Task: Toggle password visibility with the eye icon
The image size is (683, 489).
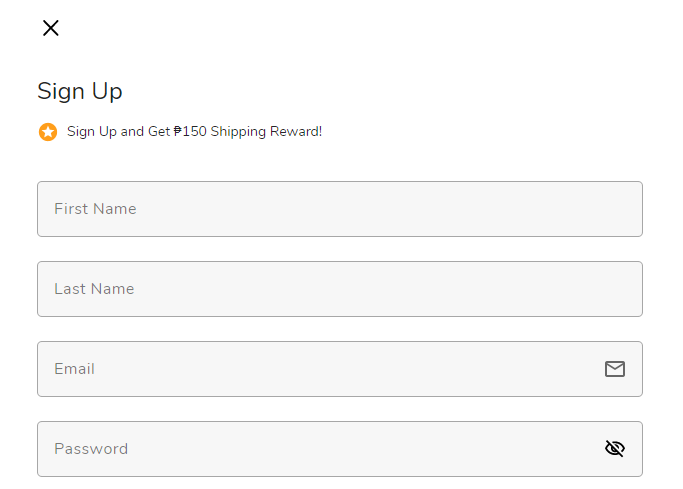Action: (615, 449)
